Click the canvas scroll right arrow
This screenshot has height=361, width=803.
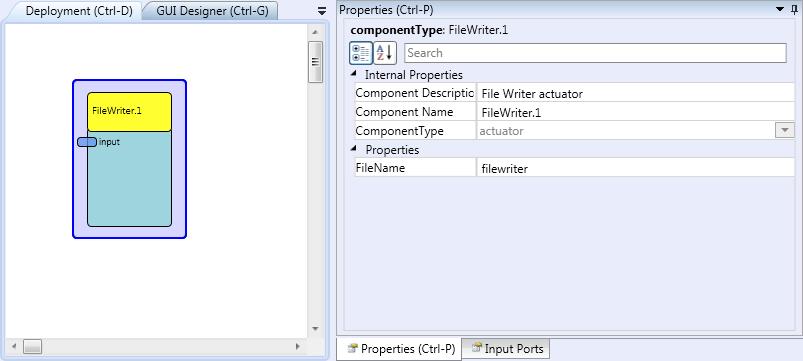point(298,347)
